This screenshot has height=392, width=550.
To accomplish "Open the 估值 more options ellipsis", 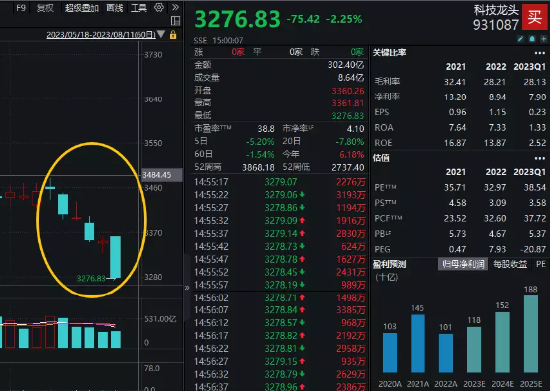I will click(x=539, y=158).
